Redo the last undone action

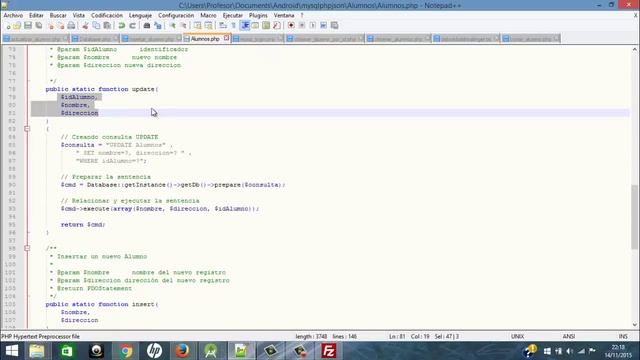point(132,26)
